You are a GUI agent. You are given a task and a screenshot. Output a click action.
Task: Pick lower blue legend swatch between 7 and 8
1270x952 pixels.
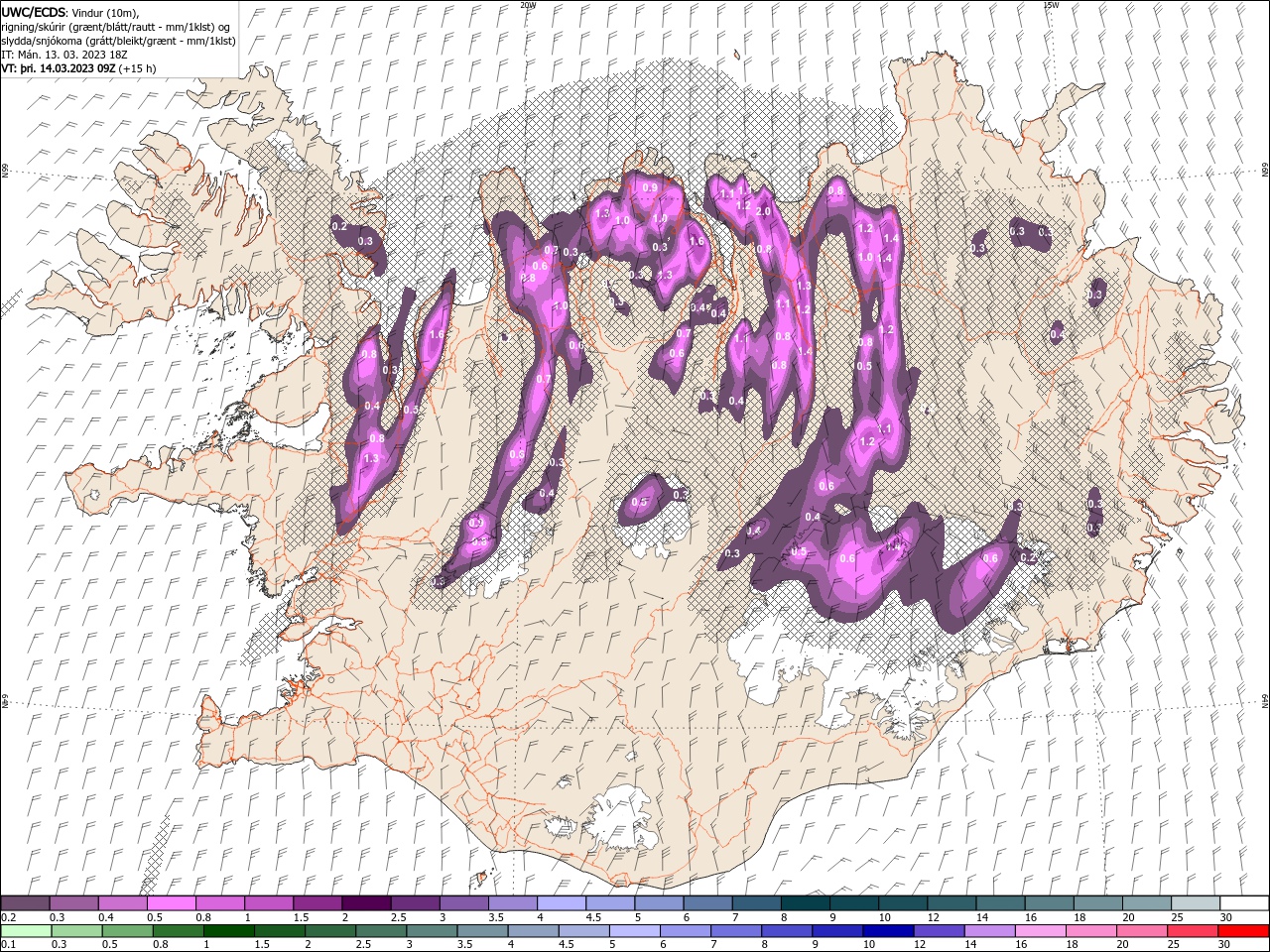(736, 931)
